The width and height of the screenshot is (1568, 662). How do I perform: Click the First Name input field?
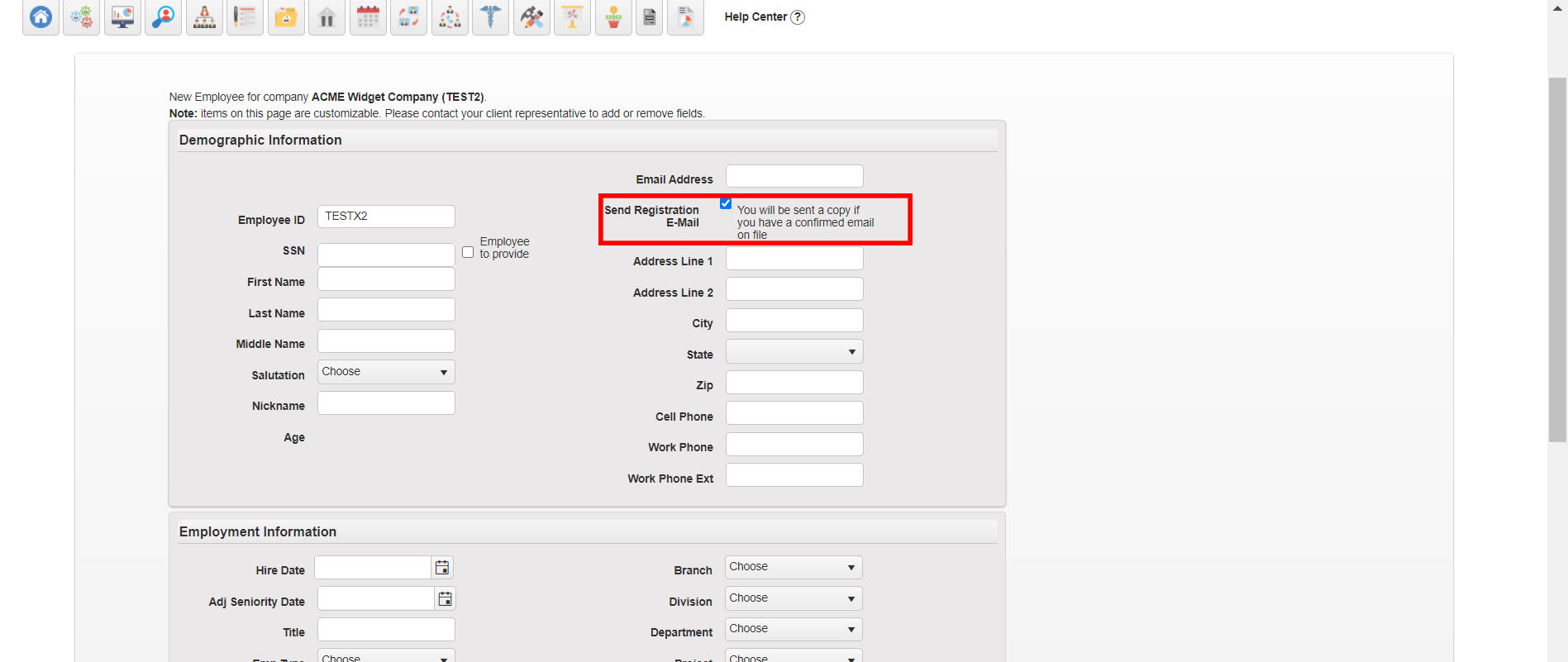[386, 279]
